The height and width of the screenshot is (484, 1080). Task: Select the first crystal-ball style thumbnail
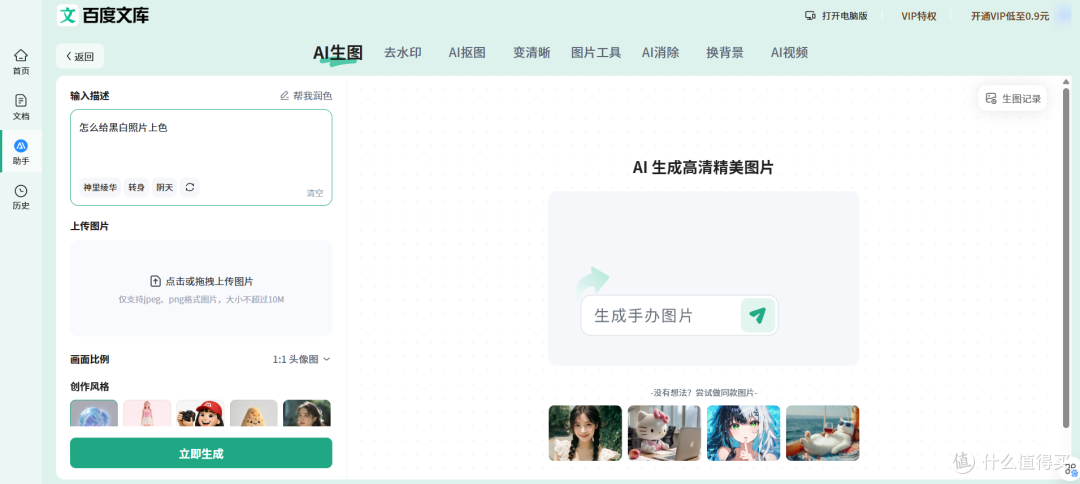(94, 413)
